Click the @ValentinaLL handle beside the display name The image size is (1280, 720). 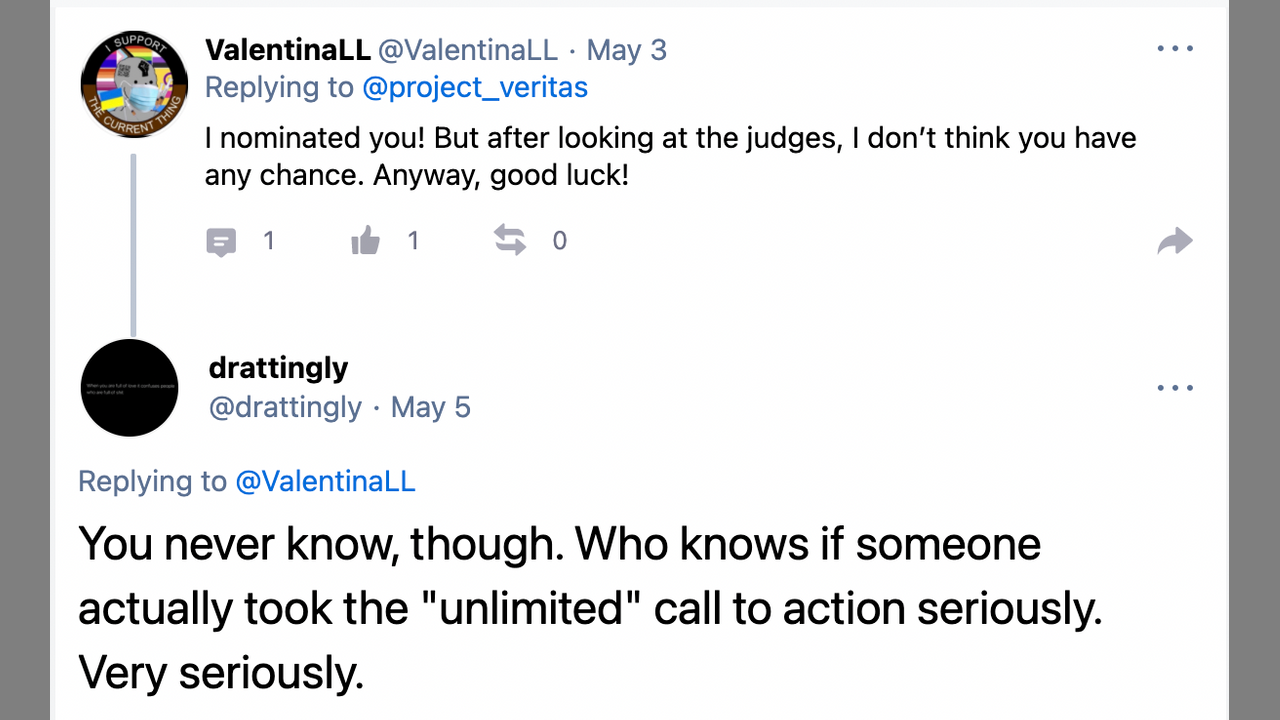(x=468, y=50)
